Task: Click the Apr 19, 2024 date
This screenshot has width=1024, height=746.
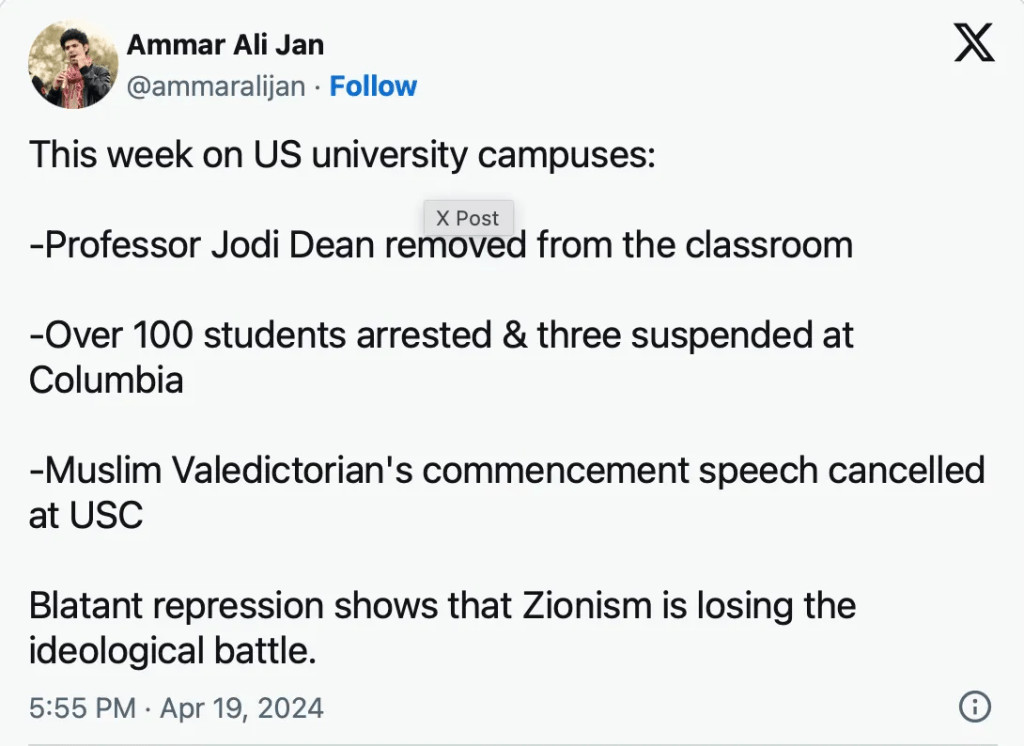Action: coord(241,708)
